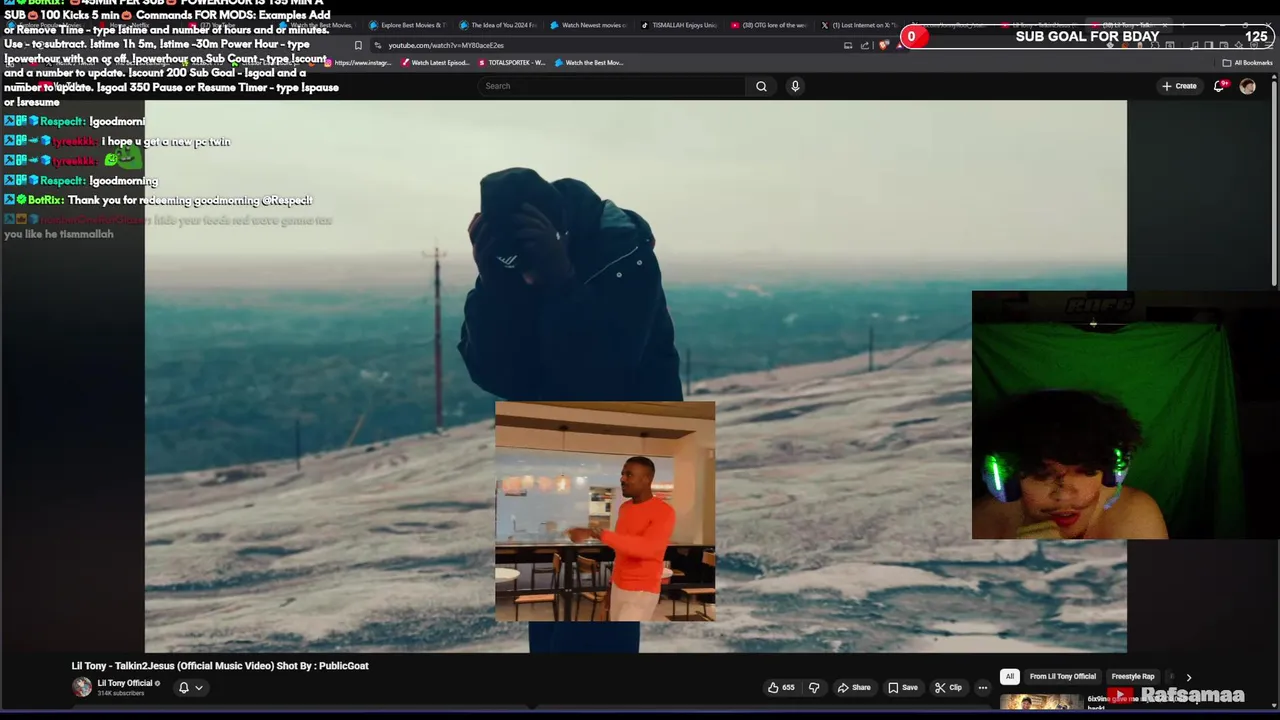Open YouTube notifications bell
1280x720 pixels.
(1218, 86)
